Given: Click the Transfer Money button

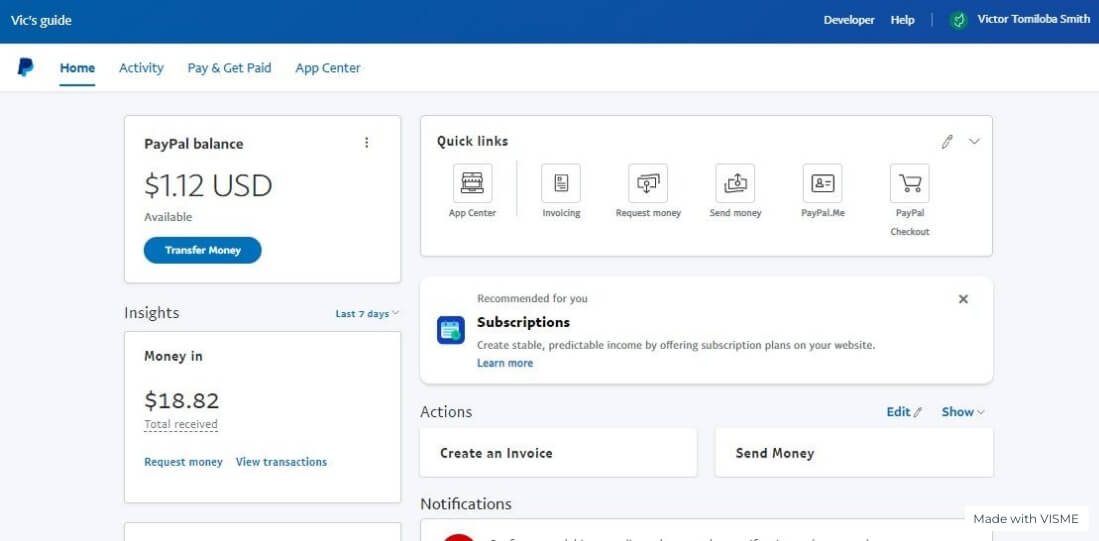Looking at the screenshot, I should point(203,250).
